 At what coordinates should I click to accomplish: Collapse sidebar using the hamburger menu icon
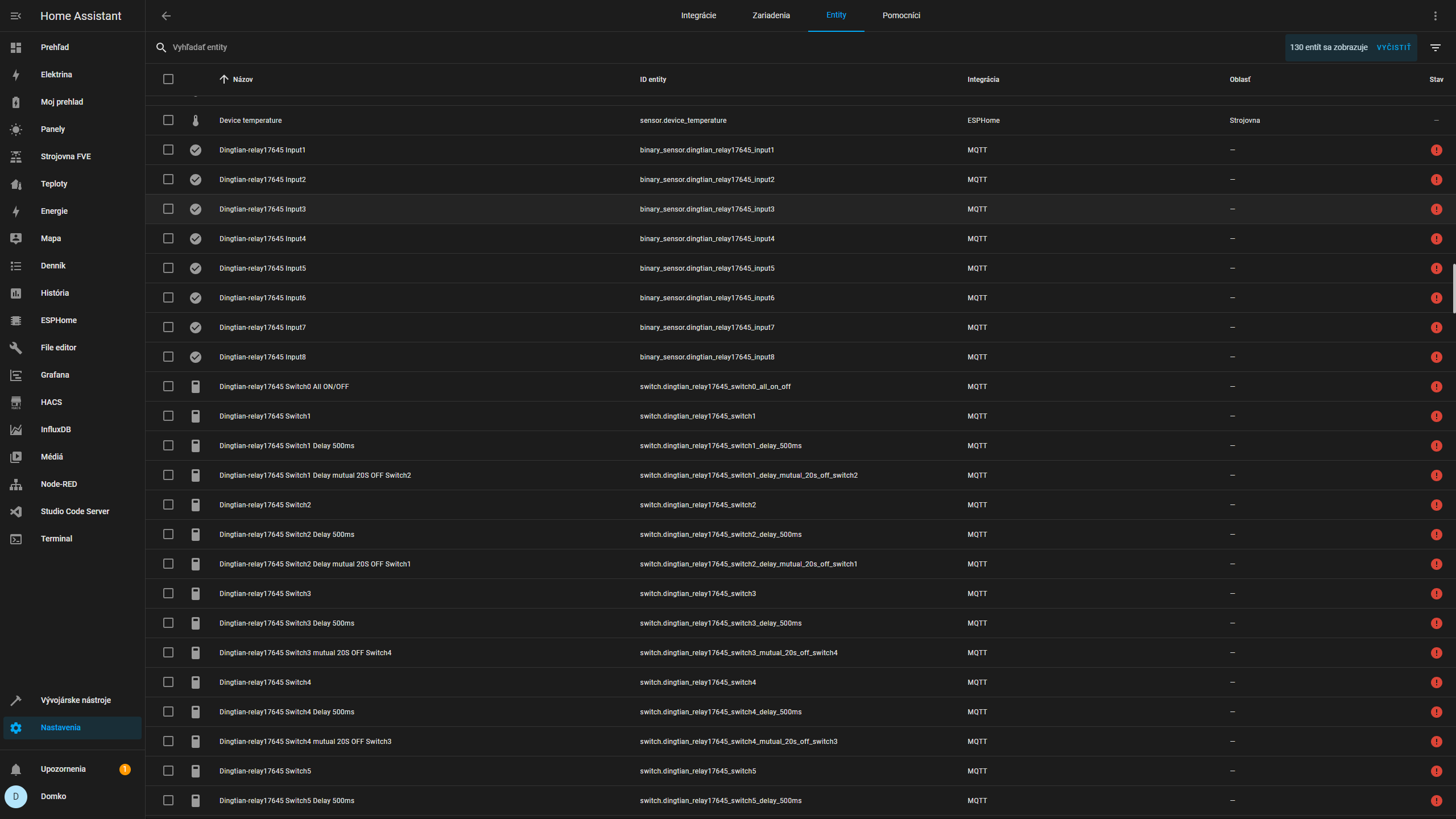(x=16, y=16)
